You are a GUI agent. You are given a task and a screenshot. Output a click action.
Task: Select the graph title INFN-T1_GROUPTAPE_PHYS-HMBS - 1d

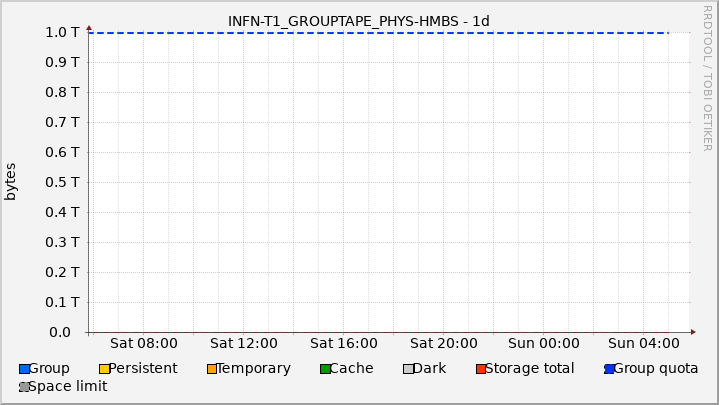point(359,21)
